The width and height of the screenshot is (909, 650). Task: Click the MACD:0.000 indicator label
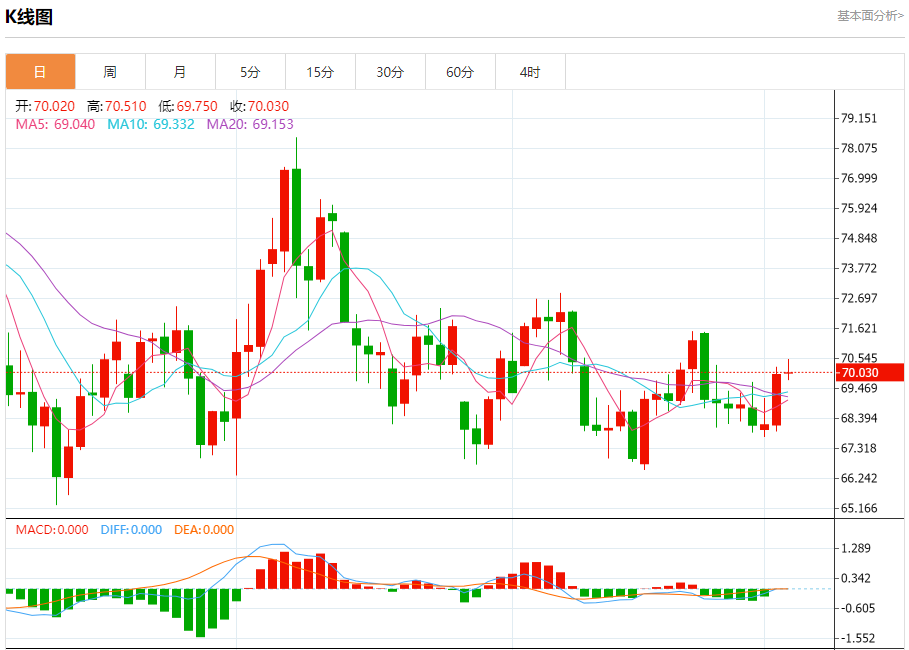52,529
